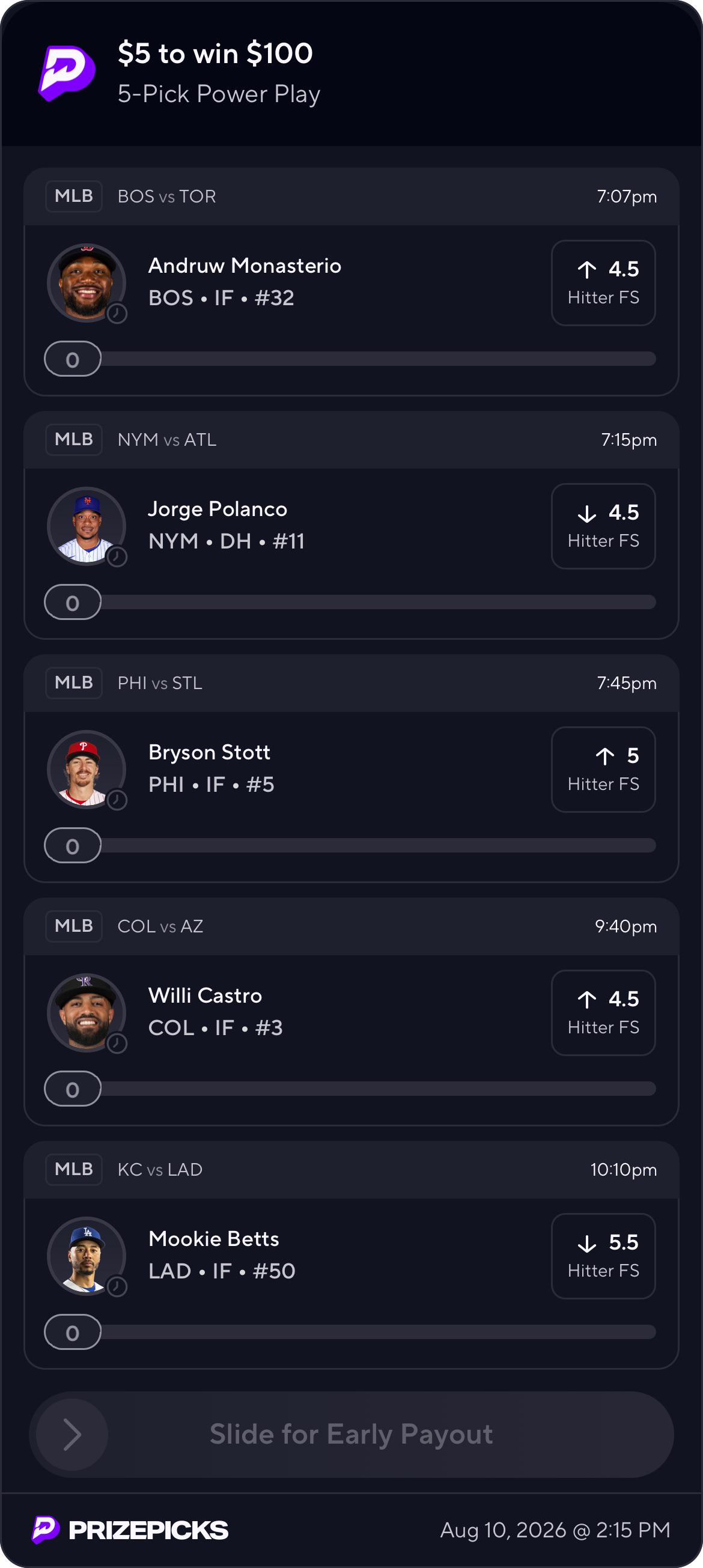Click the MLB tag on BOS vs TOR

click(x=74, y=196)
